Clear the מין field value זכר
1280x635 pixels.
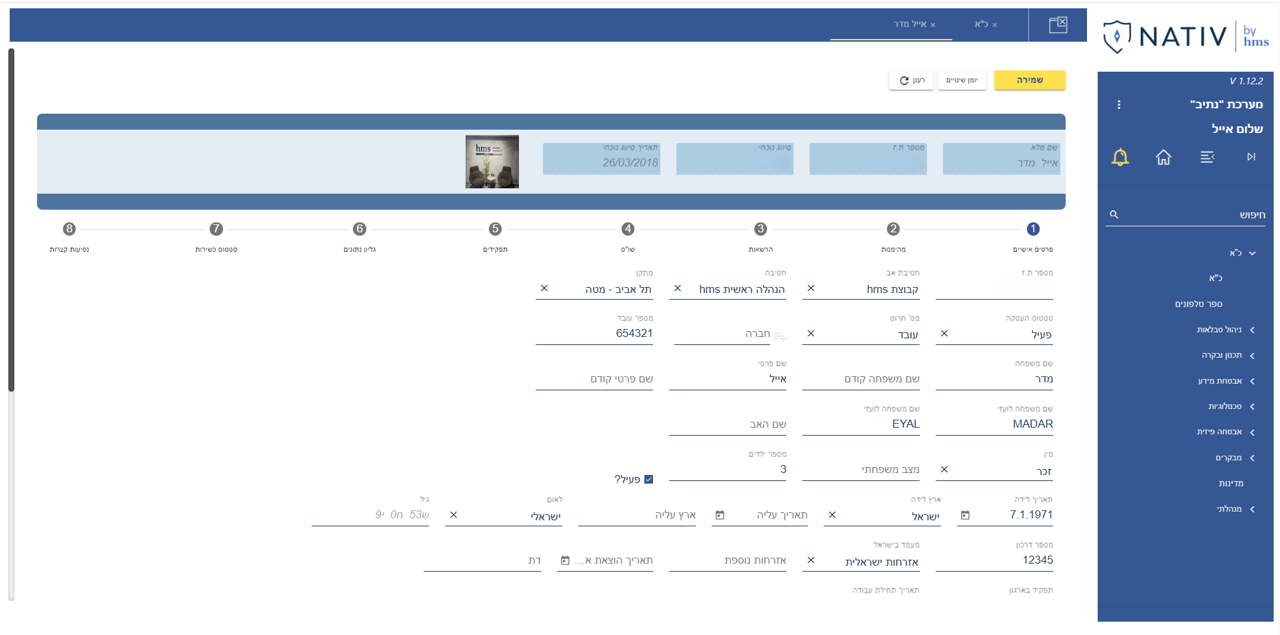944,469
